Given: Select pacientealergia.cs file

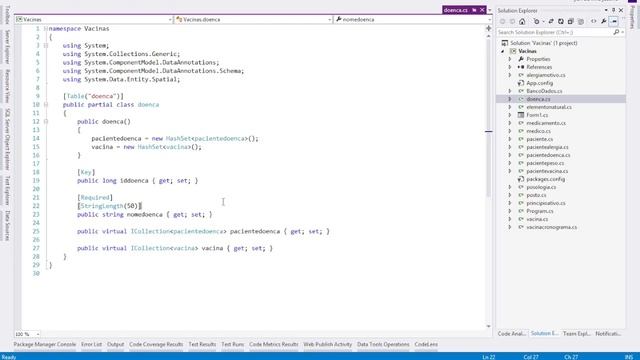Looking at the screenshot, I should click(x=547, y=147).
